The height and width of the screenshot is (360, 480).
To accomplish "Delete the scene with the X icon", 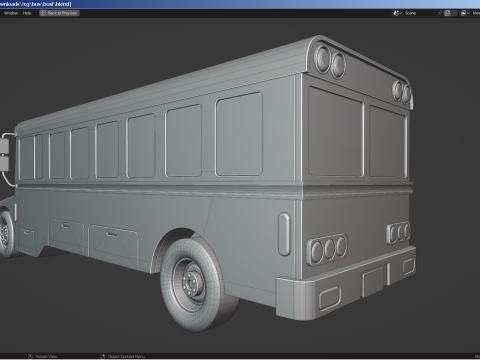I will pyautogui.click(x=454, y=13).
